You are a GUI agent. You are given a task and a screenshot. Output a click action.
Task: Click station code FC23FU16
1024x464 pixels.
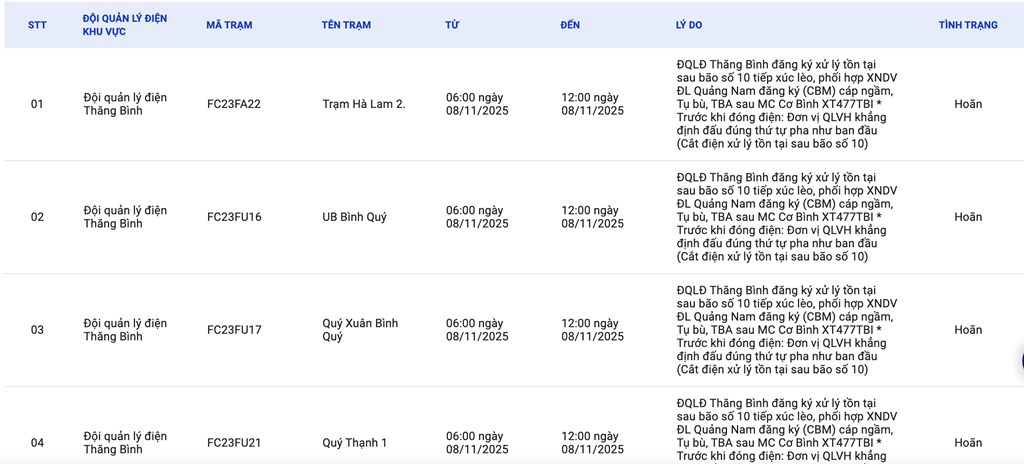coord(234,217)
